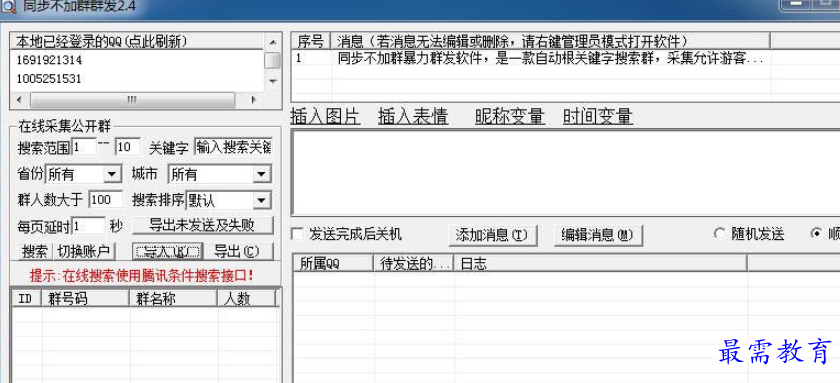
Task: Open the 城市 dropdown
Action: (261, 174)
